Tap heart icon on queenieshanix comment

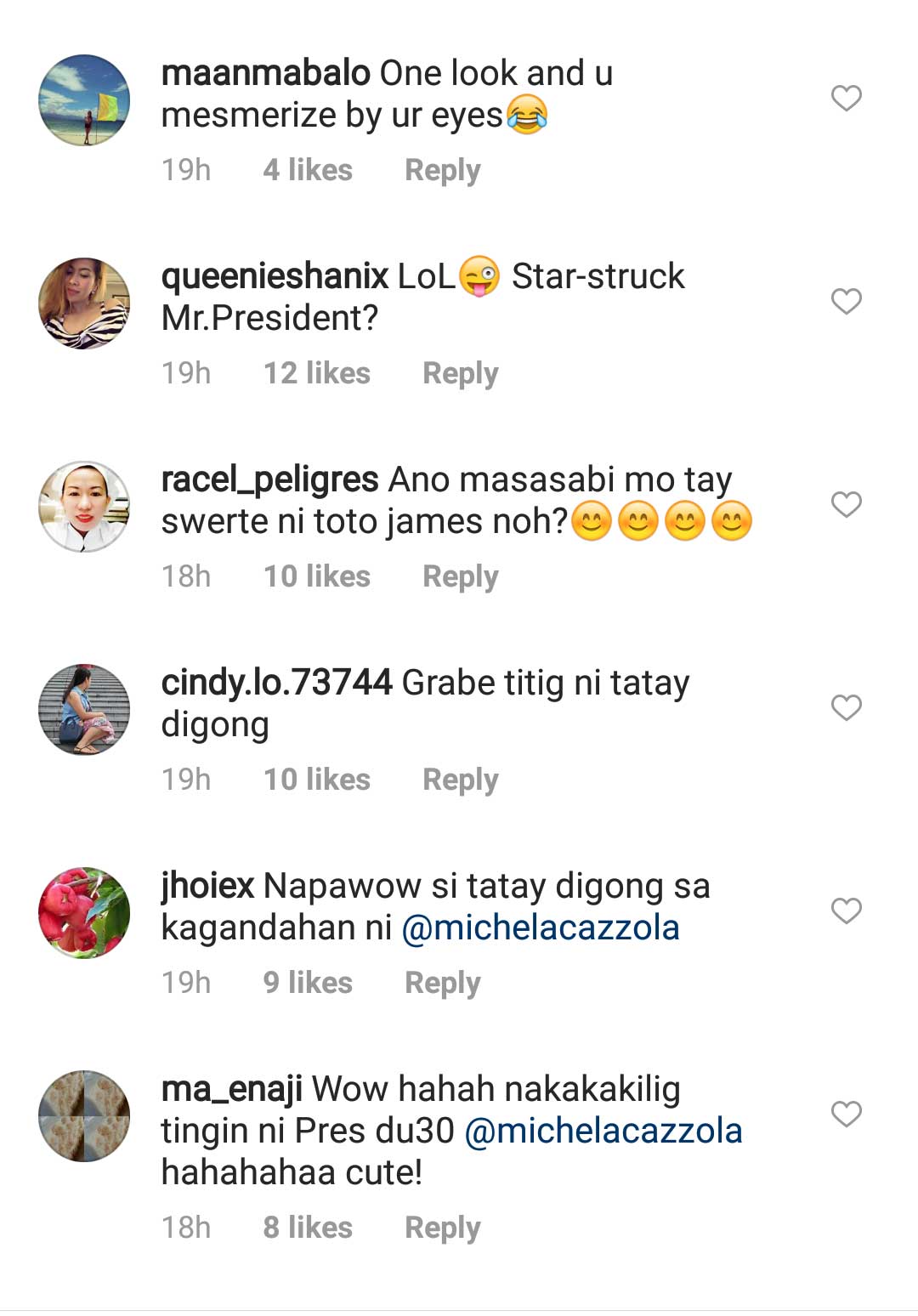846,301
